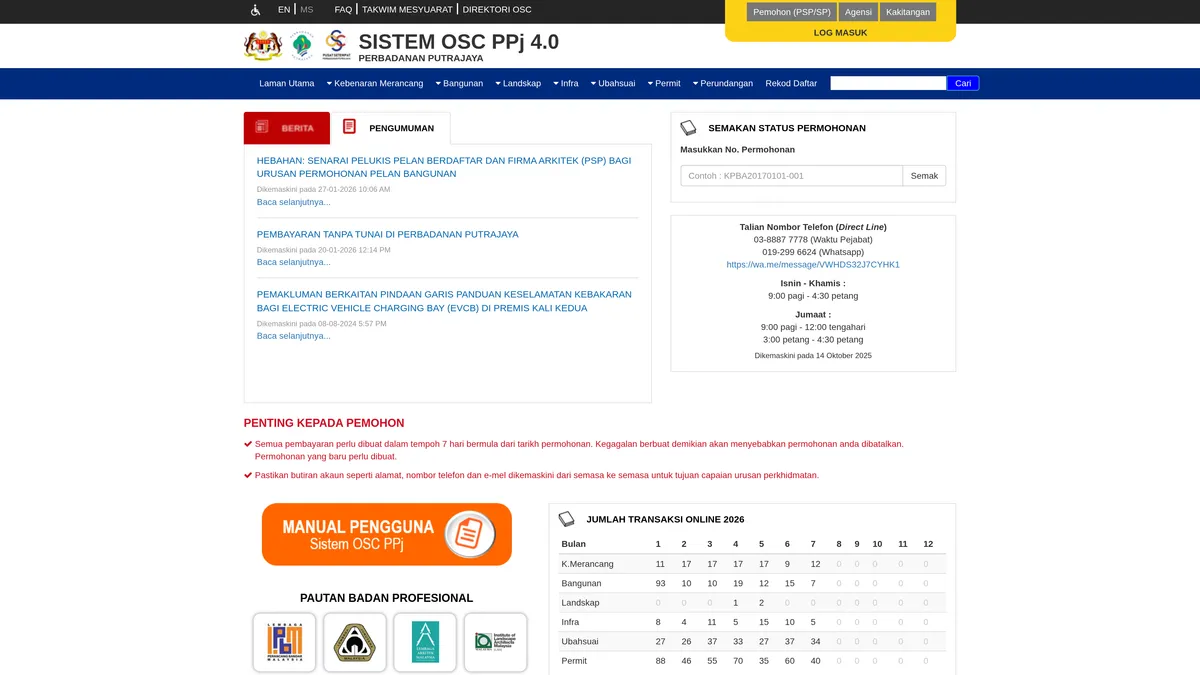This screenshot has height=675, width=1200.
Task: Click the Log Masuk label
Action: coord(840,32)
